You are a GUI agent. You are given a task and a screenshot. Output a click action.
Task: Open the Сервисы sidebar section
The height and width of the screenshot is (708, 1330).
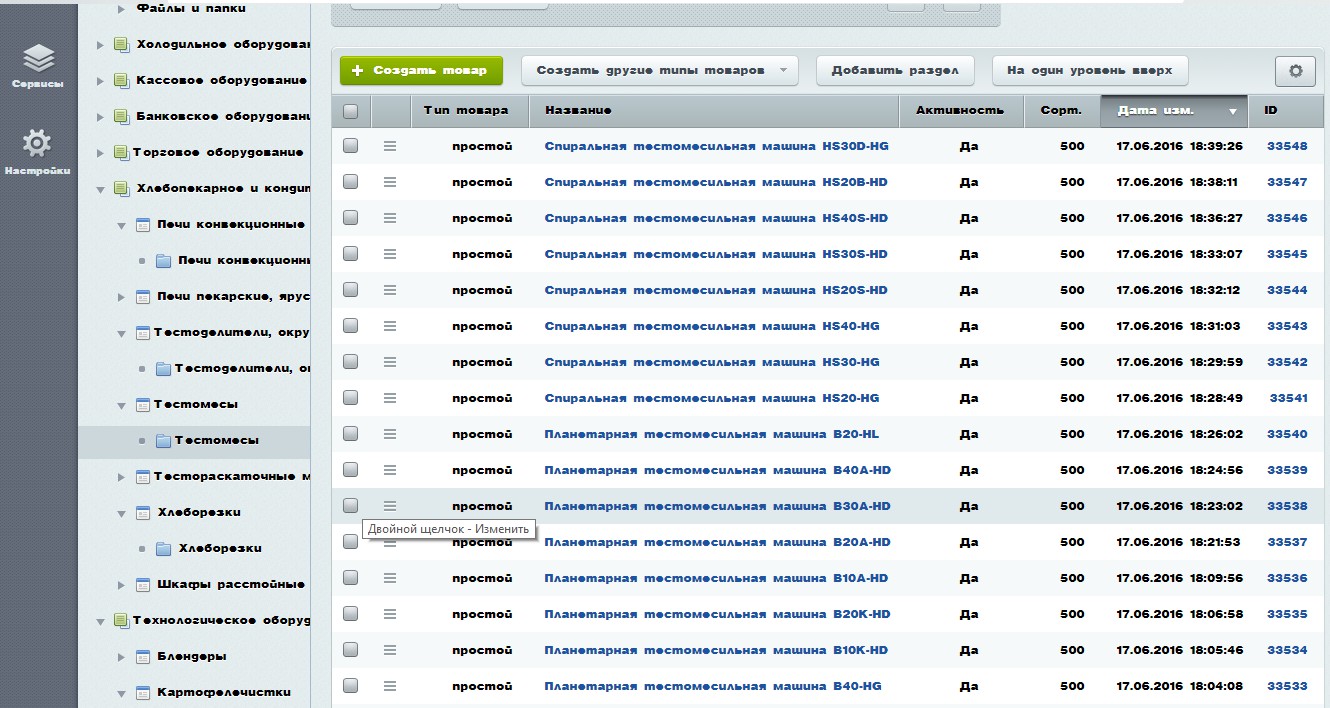tap(38, 66)
